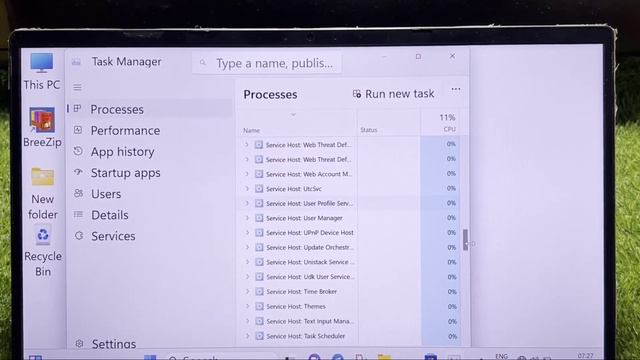Image resolution: width=640 pixels, height=360 pixels.
Task: Expand Service Host: Themes row
Action: click(247, 306)
